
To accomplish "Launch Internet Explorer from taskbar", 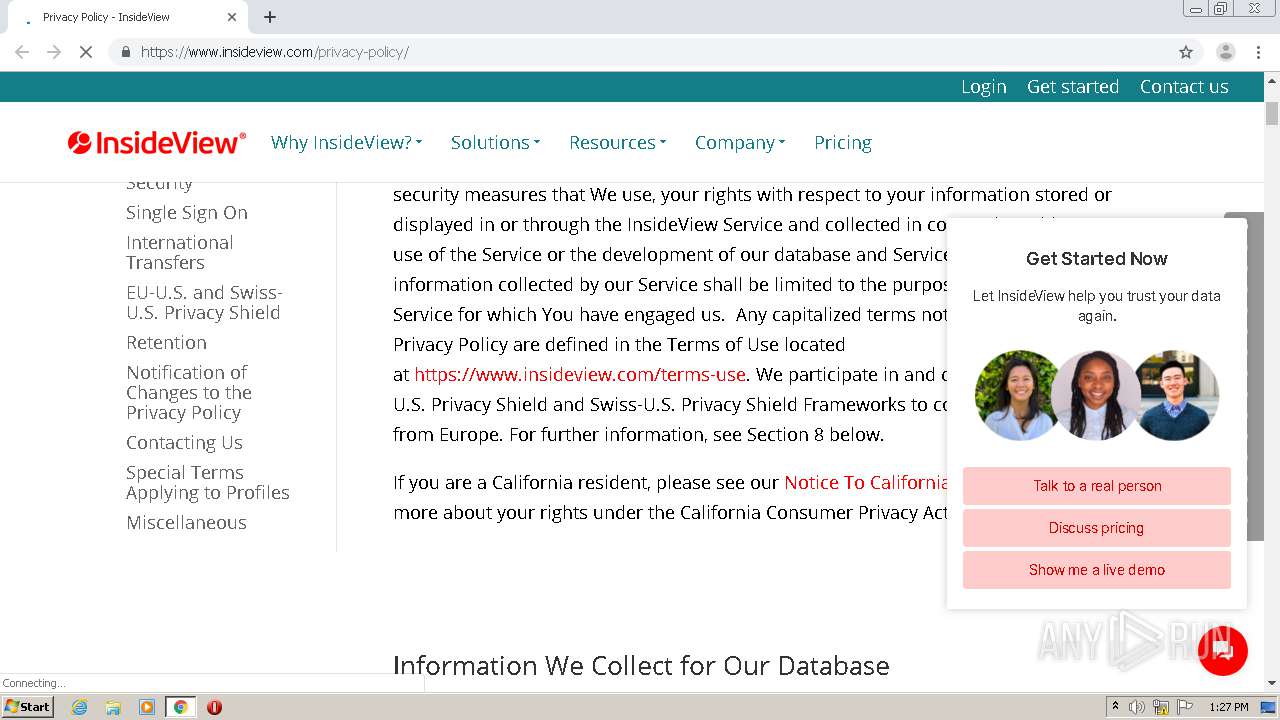I will pos(79,707).
